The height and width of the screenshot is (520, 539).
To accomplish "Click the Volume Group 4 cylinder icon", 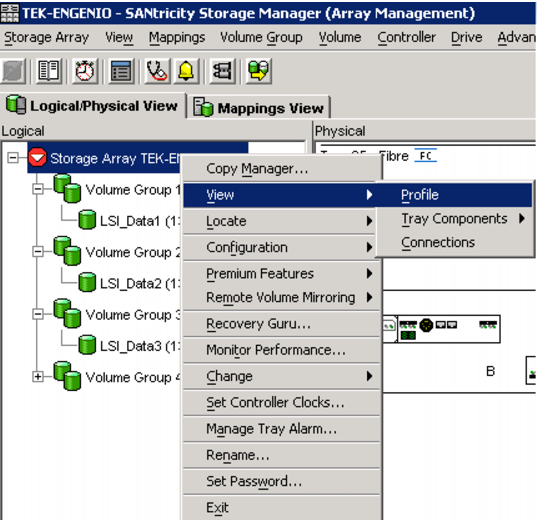I will (67, 376).
